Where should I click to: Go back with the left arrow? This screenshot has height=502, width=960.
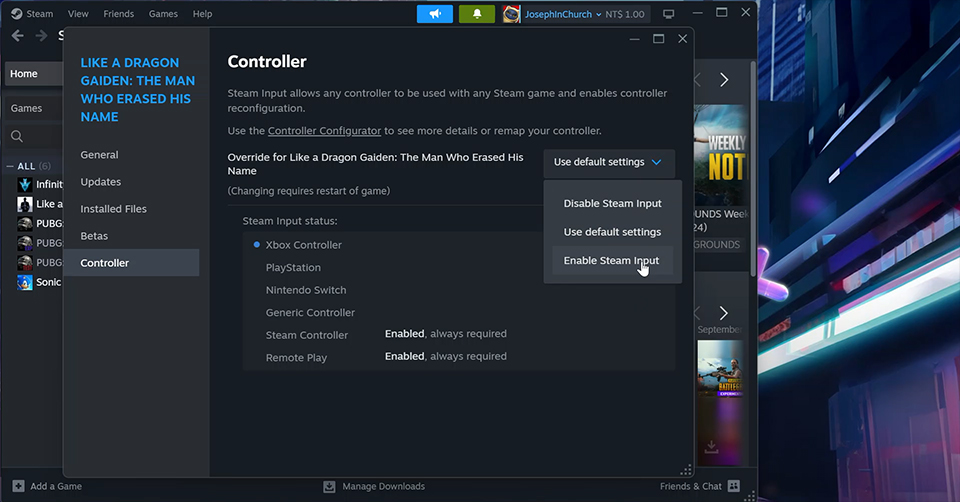[17, 36]
